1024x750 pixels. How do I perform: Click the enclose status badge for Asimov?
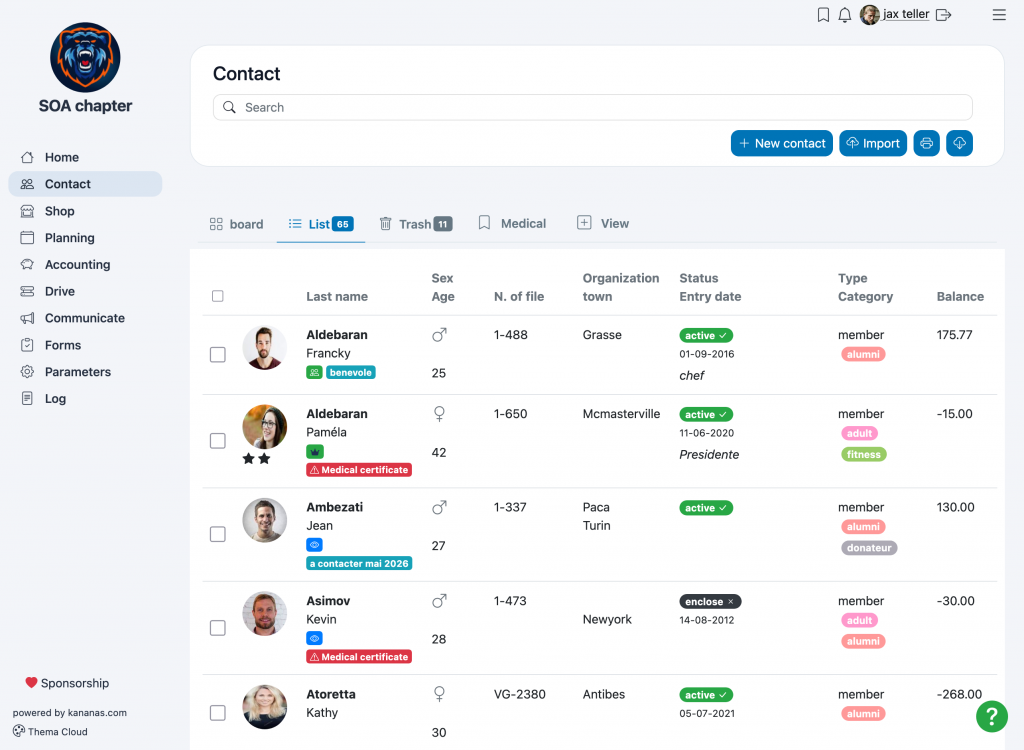point(710,601)
